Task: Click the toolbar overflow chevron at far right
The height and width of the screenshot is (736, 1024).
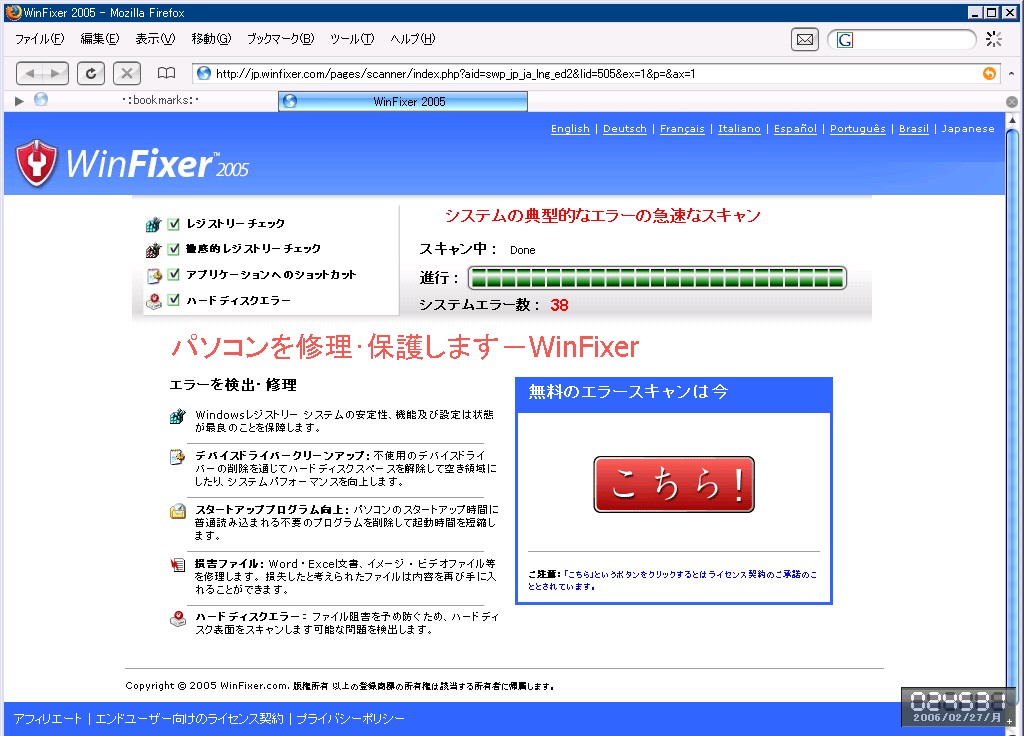Action: [1011, 73]
